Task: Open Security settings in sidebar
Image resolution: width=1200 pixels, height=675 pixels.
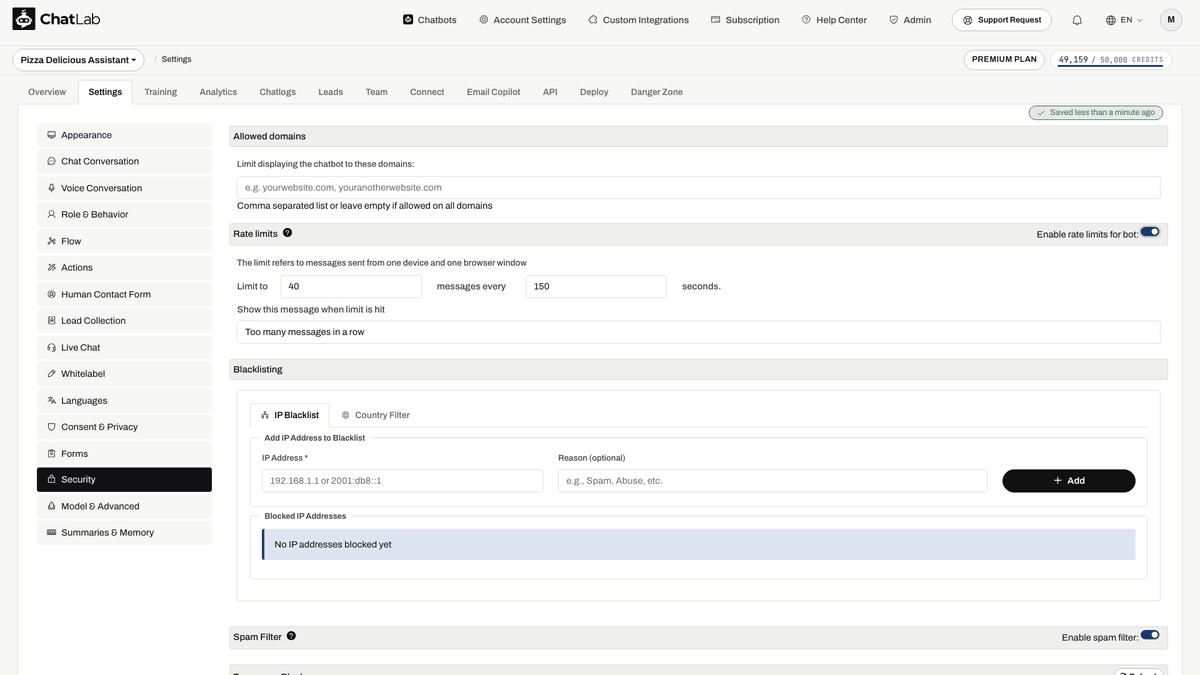Action: pyautogui.click(x=124, y=480)
